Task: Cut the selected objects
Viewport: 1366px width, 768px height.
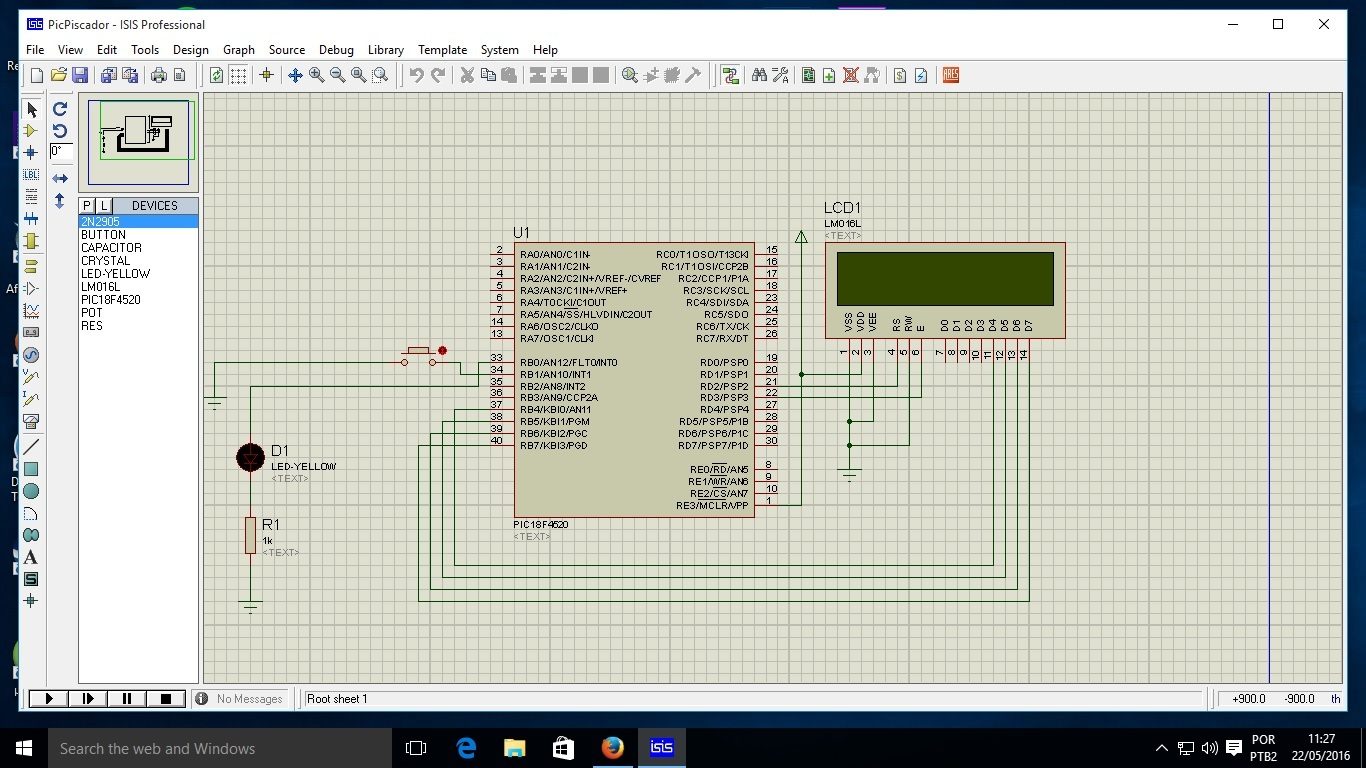Action: click(467, 75)
